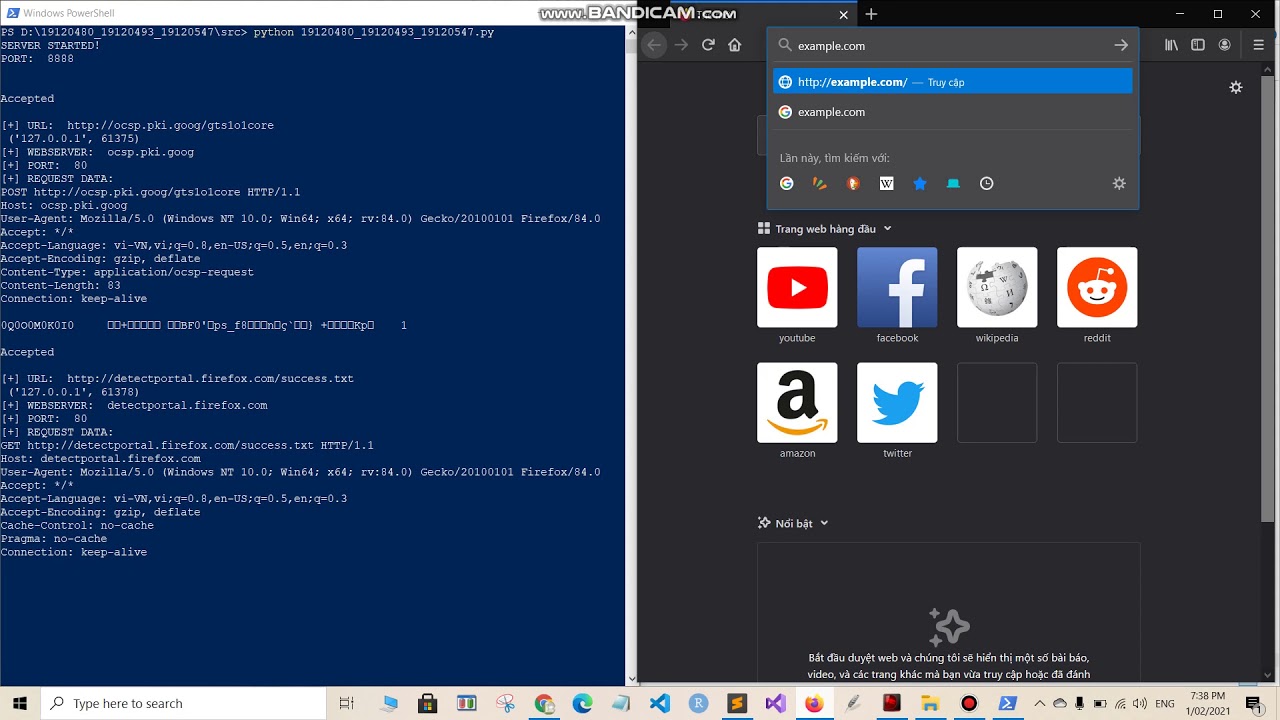Open the Firefox account icon
The width and height of the screenshot is (1280, 720).
[x=1225, y=45]
